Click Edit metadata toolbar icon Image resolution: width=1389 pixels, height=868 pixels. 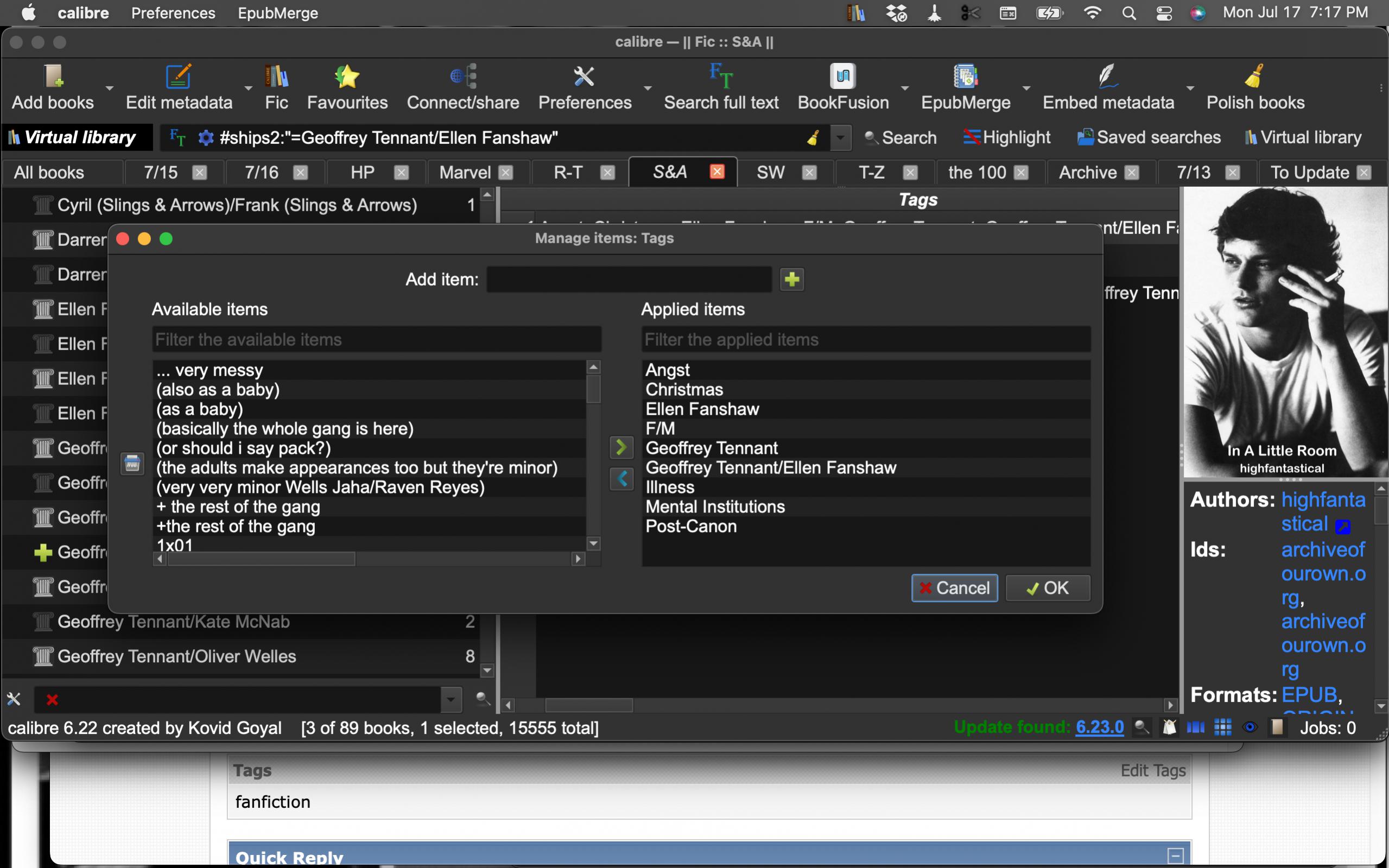coord(179,77)
